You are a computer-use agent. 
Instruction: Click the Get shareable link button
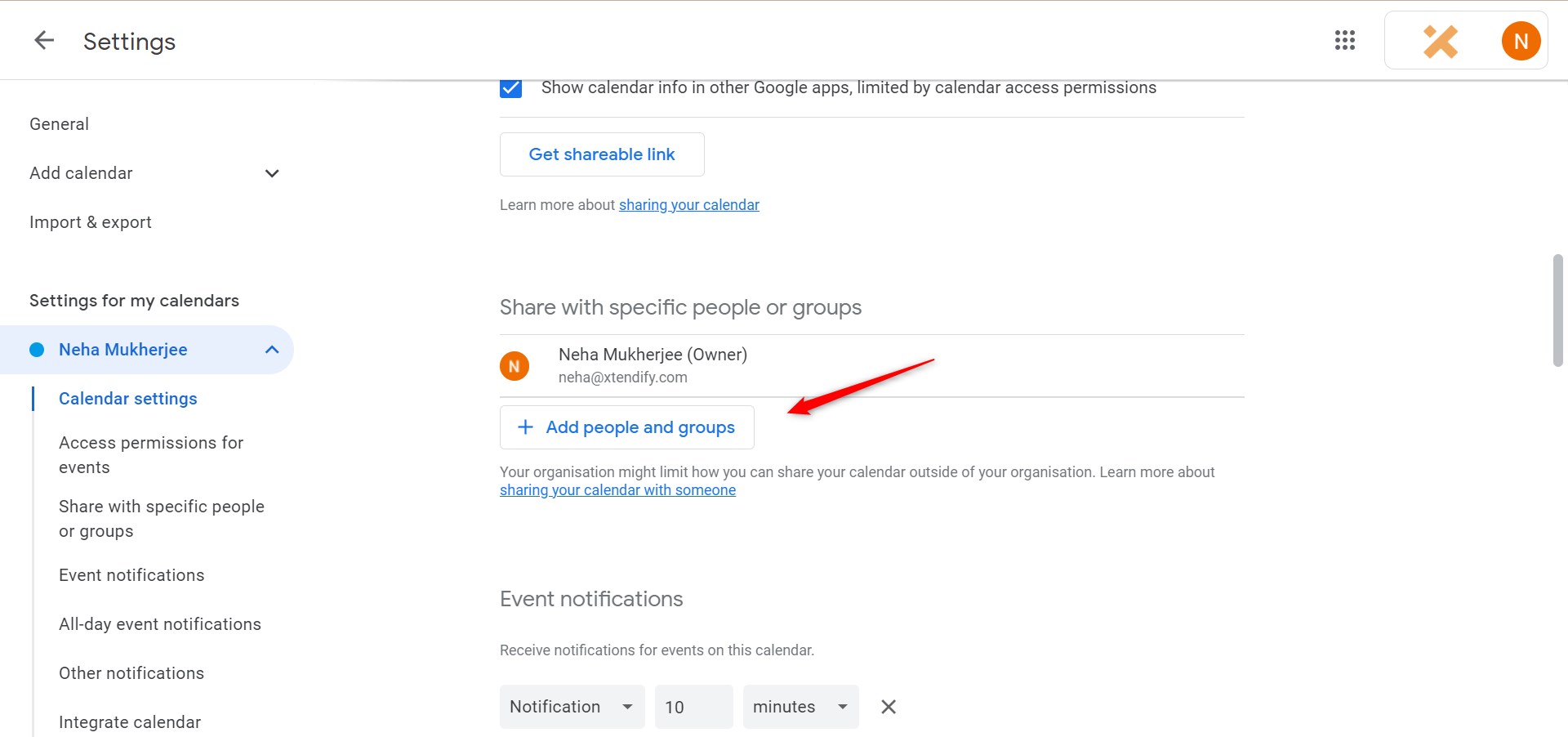point(601,154)
